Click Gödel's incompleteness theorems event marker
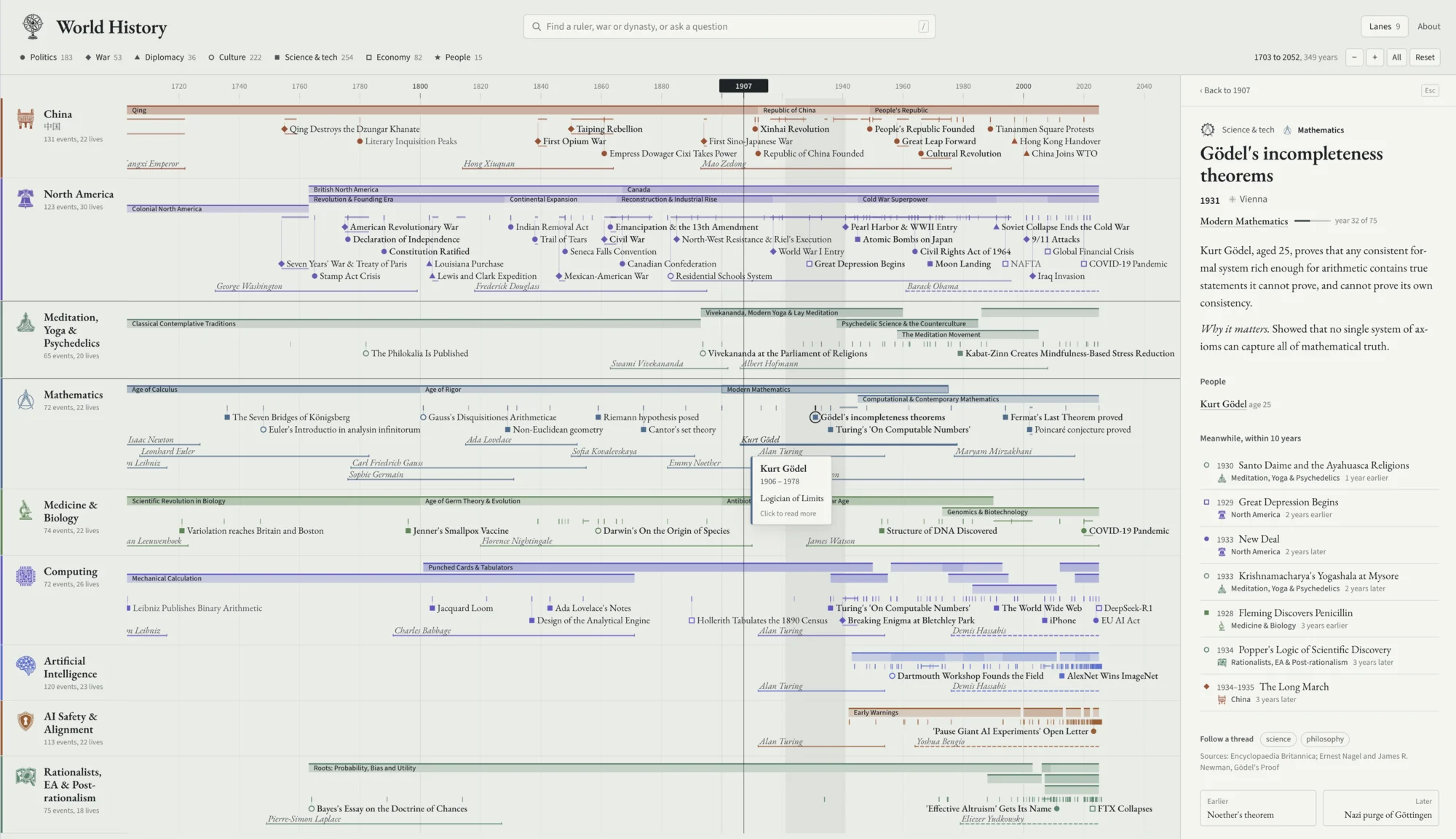The image size is (1456, 839). 815,417
